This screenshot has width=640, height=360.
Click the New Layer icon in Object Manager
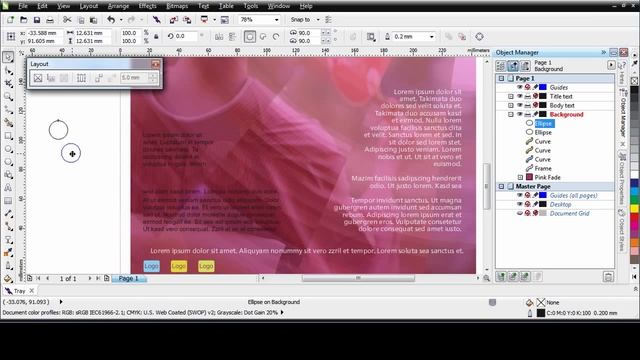tap(501, 277)
